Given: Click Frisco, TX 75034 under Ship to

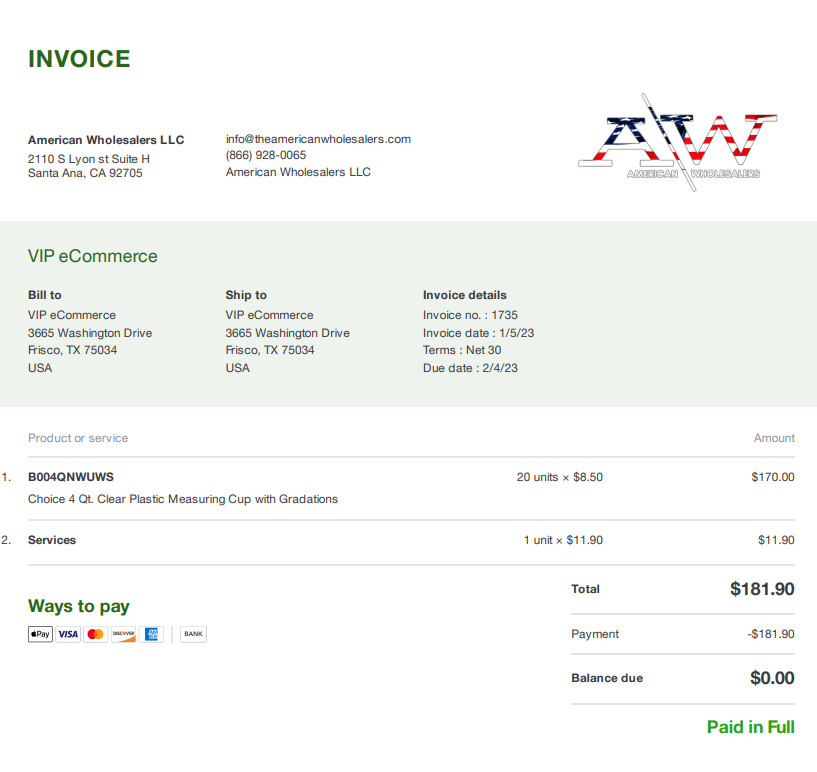Looking at the screenshot, I should 270,350.
